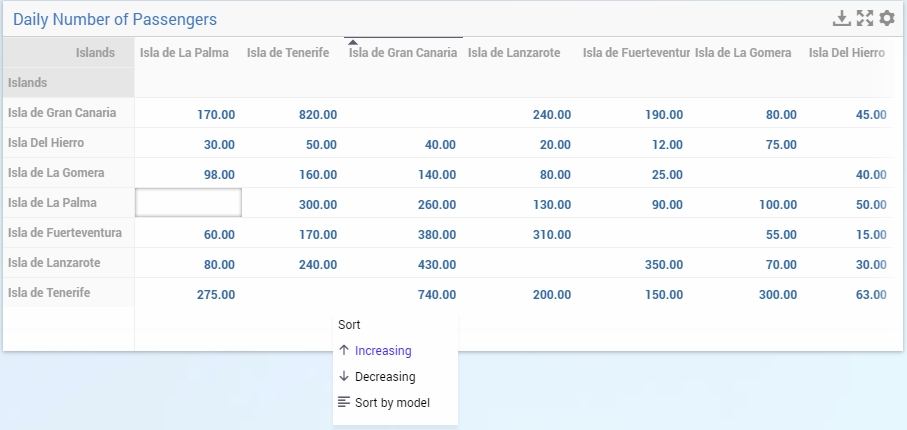Viewport: 907px width, 430px height.
Task: Select the 820.00 cell value
Action: (318, 115)
